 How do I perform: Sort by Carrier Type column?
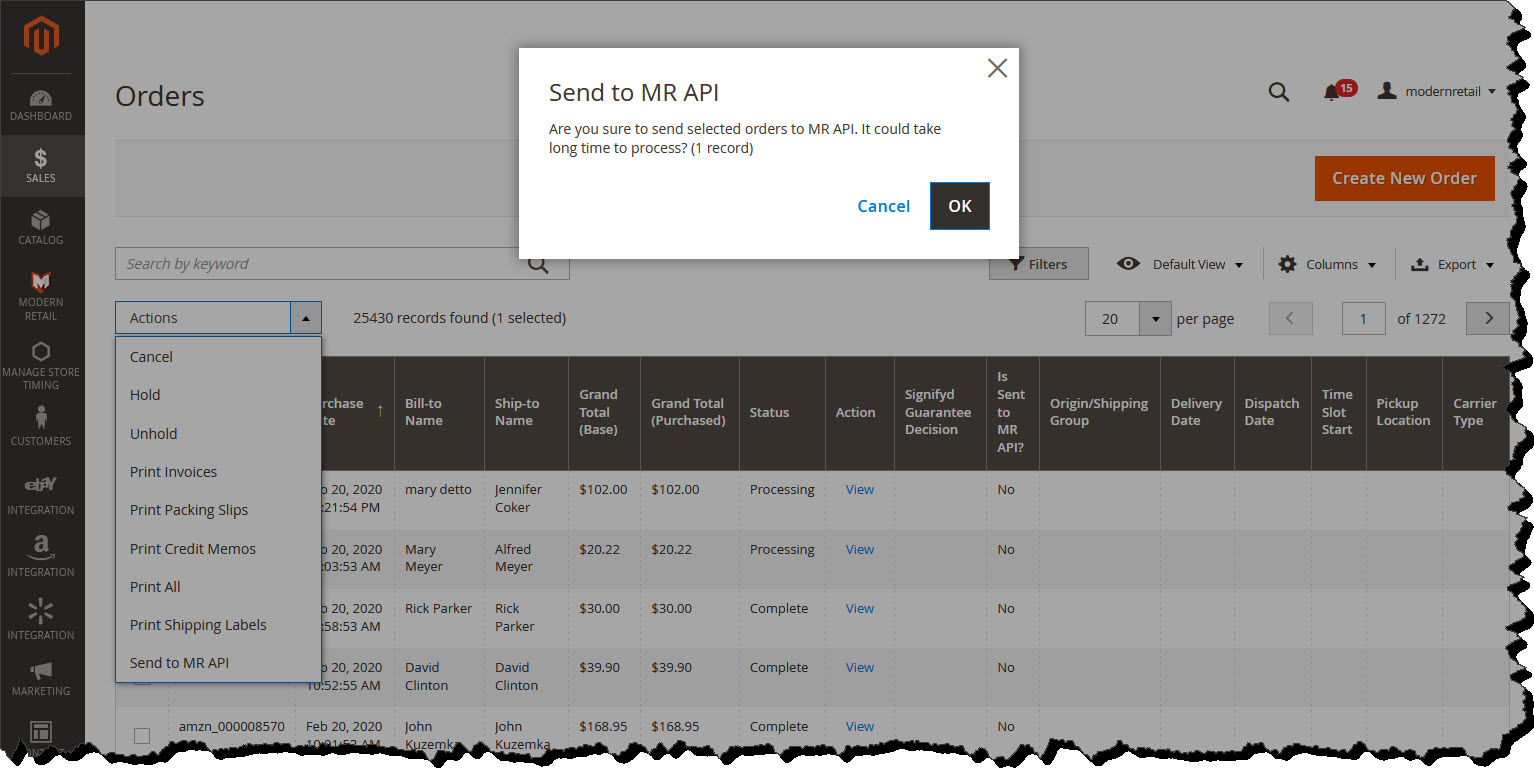1475,412
